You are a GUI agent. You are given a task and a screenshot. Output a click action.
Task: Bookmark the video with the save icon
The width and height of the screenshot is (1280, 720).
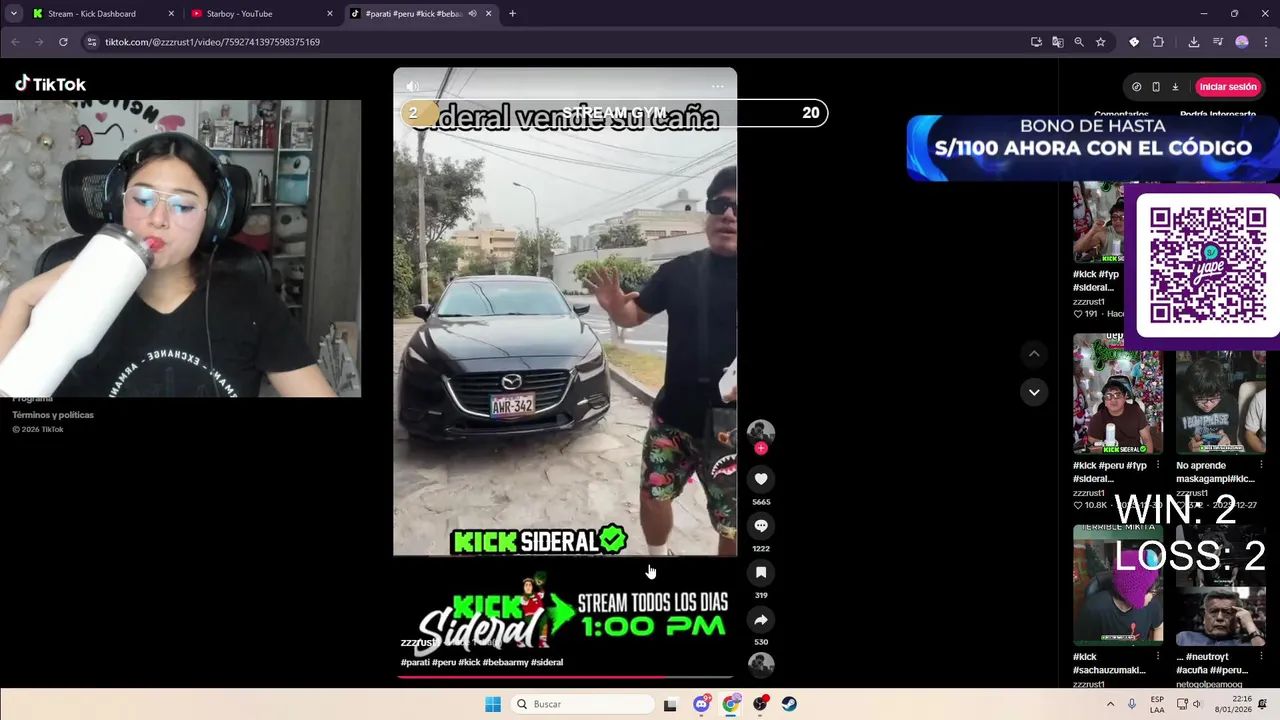click(761, 573)
